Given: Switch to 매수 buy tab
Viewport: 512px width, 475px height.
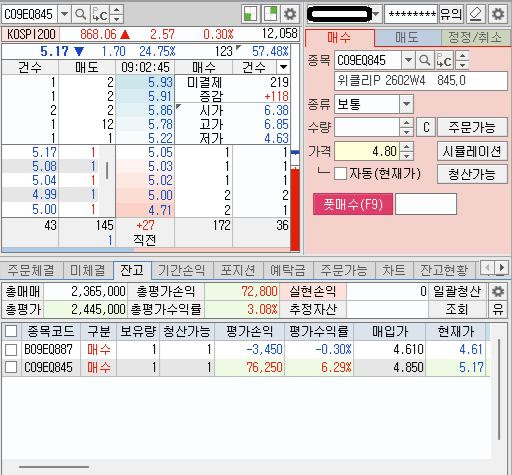Looking at the screenshot, I should pos(339,38).
